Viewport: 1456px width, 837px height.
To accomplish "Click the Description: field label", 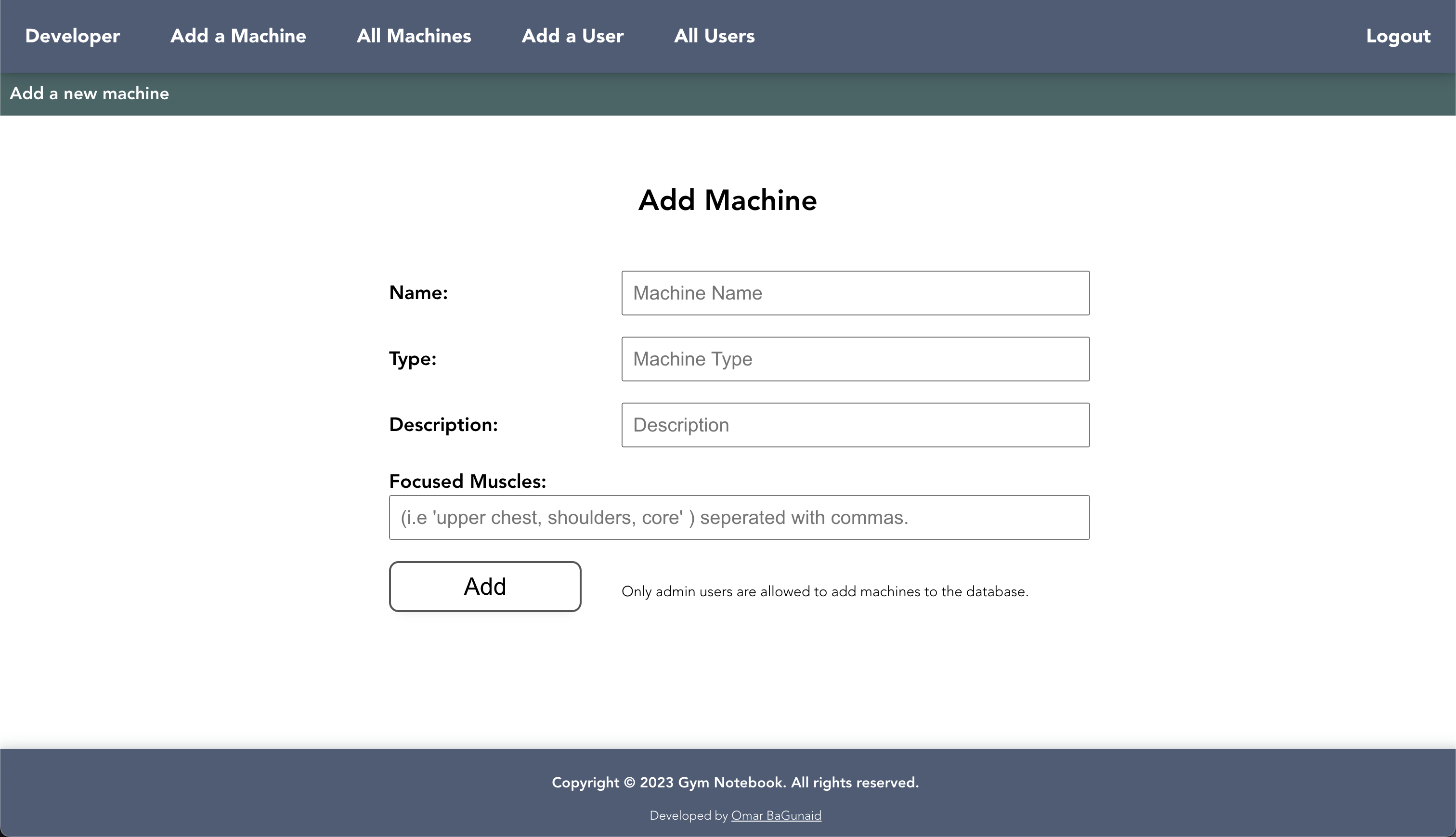I will pos(443,425).
